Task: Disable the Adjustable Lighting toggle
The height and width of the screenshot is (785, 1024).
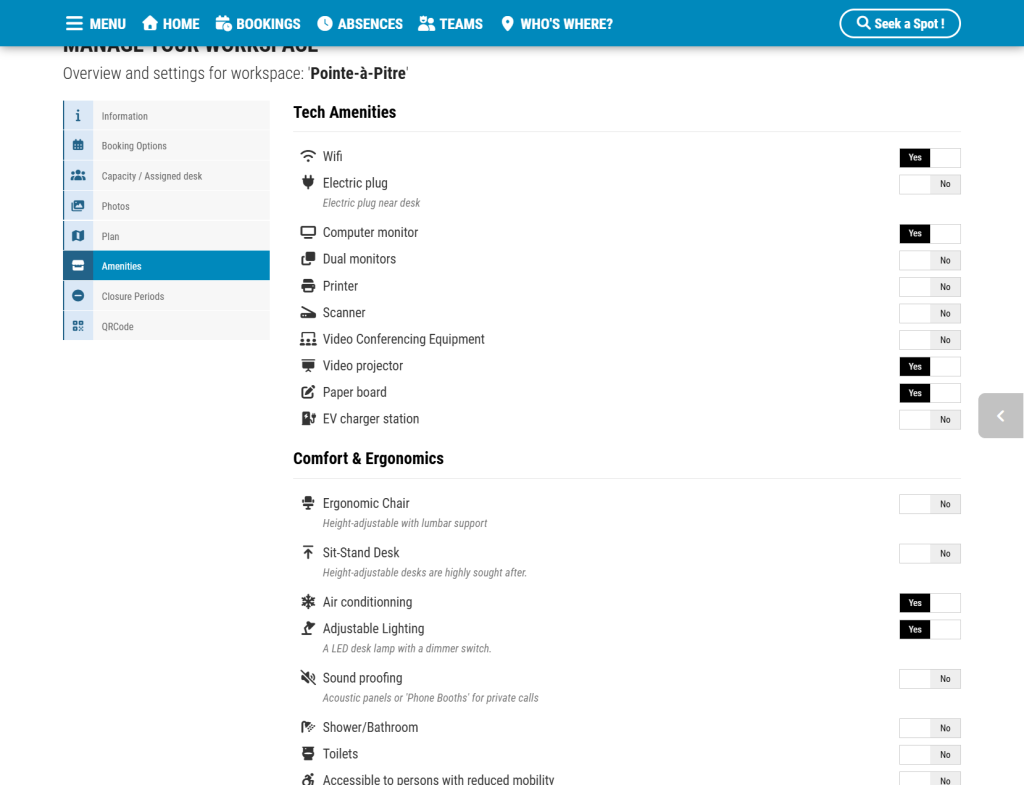Action: (929, 630)
